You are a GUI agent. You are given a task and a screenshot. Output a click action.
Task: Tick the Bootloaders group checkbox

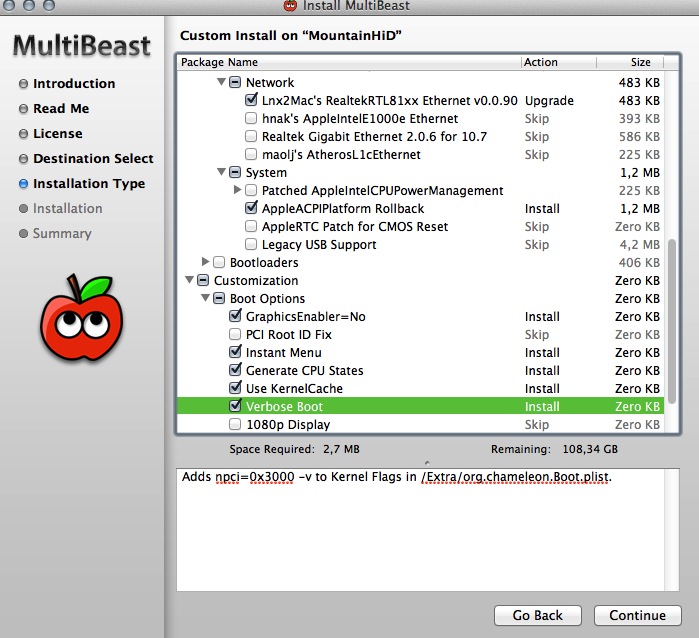tap(219, 262)
